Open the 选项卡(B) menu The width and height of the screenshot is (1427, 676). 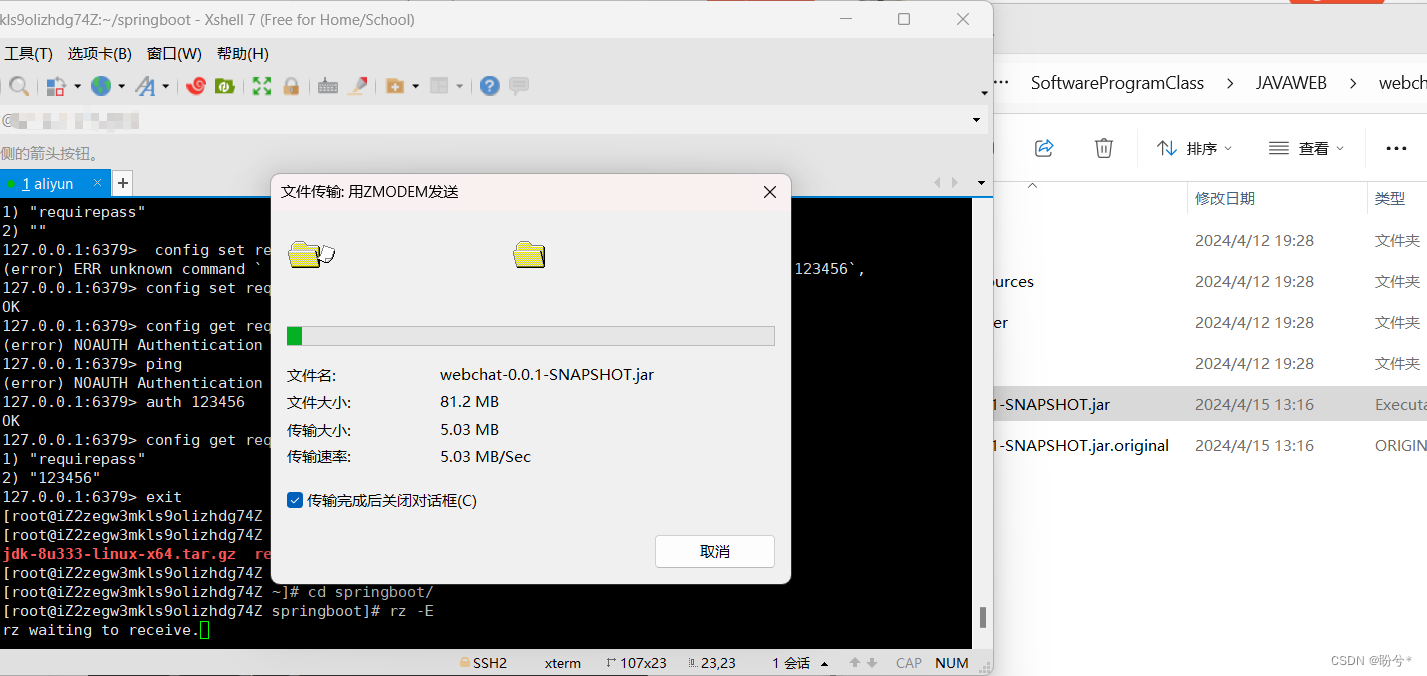coord(100,53)
